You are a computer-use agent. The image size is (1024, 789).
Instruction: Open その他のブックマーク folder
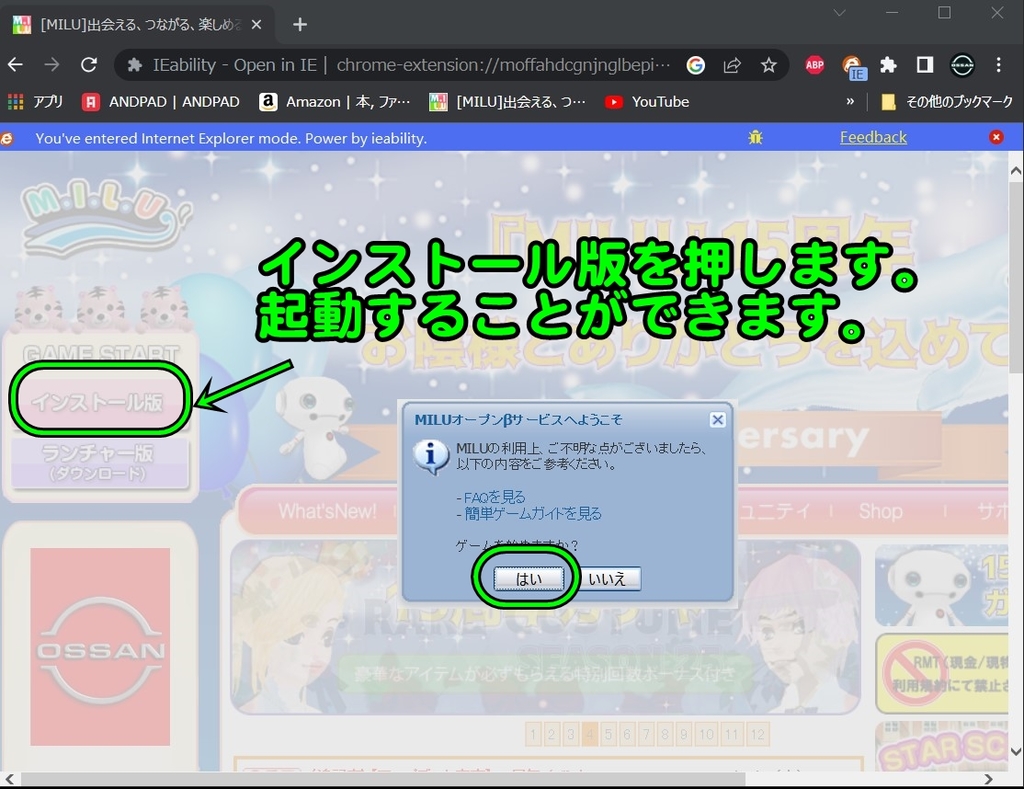pyautogui.click(x=947, y=102)
